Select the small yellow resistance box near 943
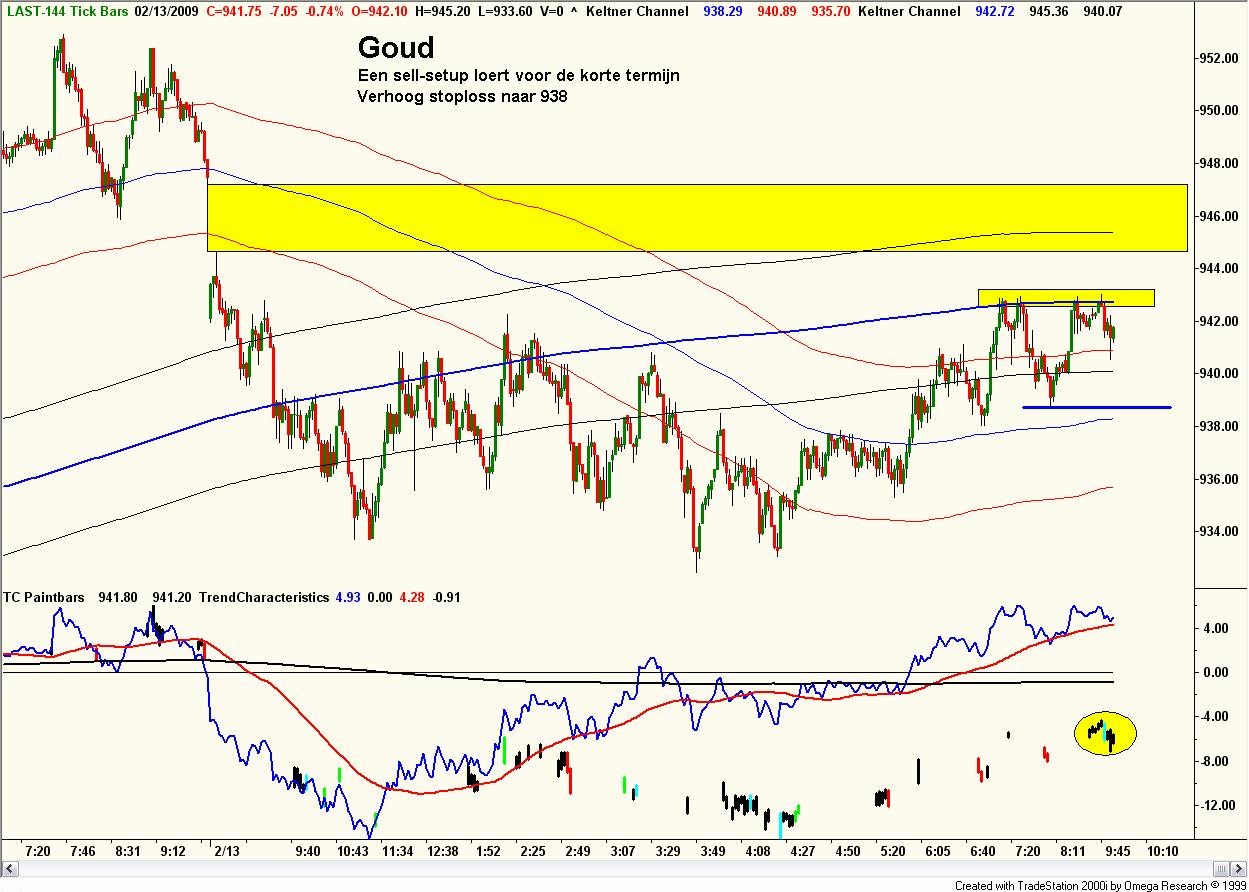 [x=1065, y=297]
